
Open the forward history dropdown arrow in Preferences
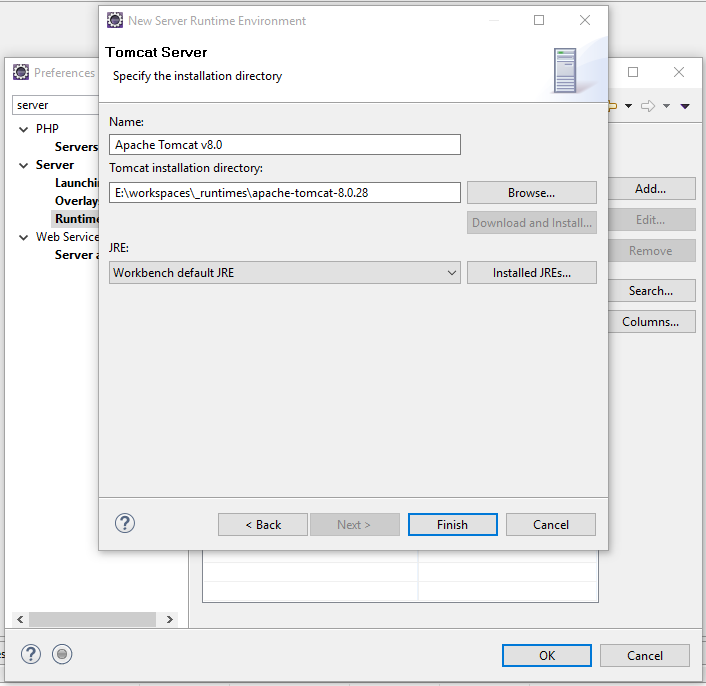[x=666, y=106]
